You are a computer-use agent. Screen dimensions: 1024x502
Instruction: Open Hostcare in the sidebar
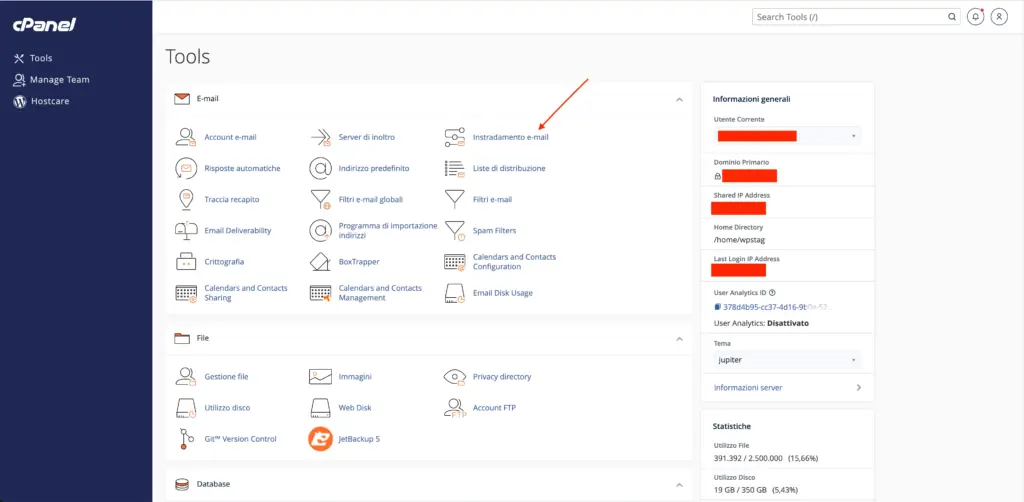click(49, 101)
